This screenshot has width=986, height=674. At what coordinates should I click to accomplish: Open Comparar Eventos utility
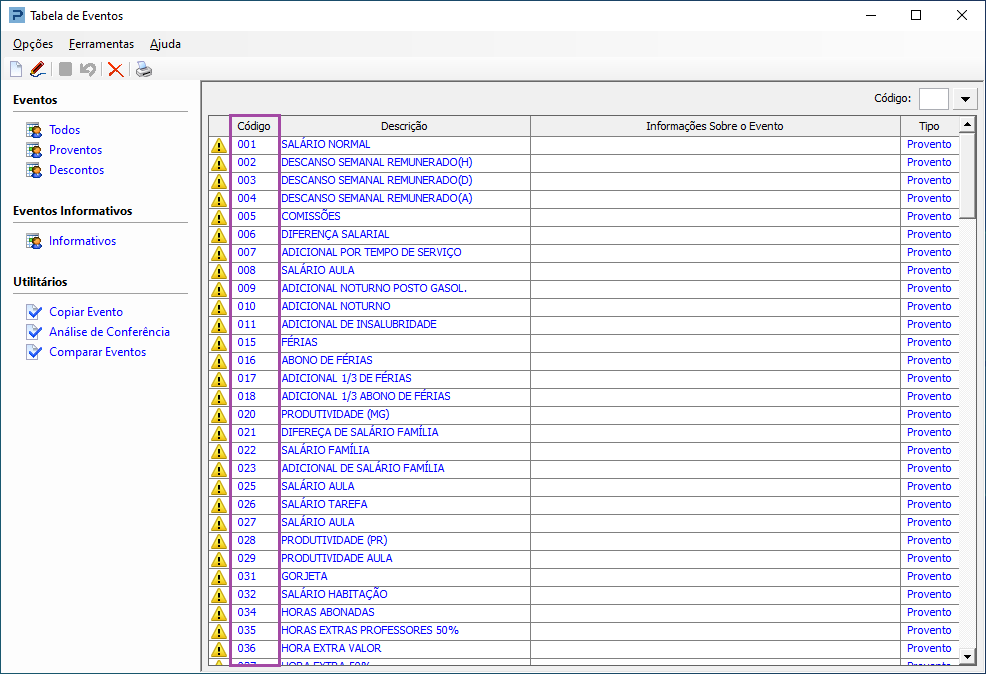click(x=97, y=352)
